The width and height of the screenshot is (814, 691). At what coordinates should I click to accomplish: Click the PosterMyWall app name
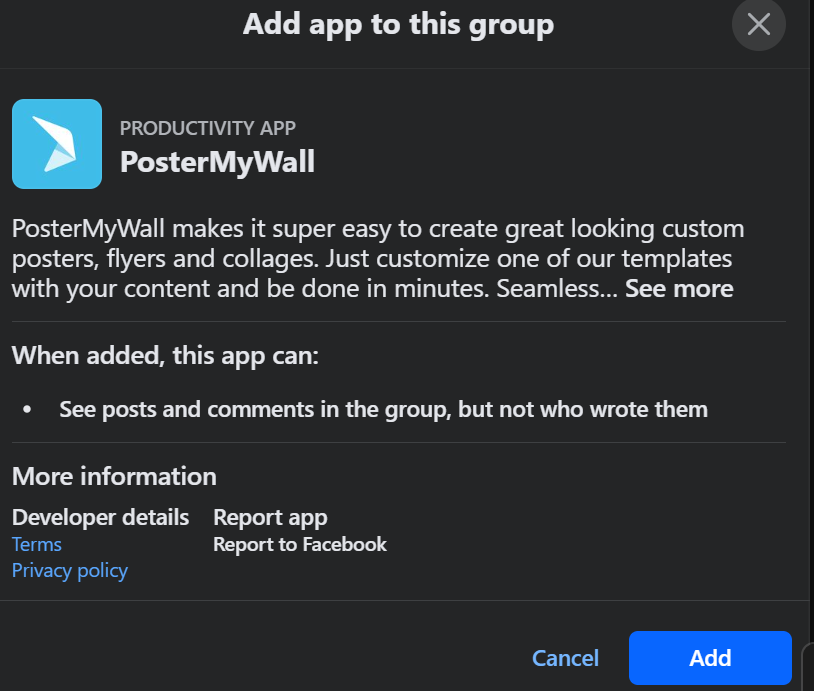[218, 161]
